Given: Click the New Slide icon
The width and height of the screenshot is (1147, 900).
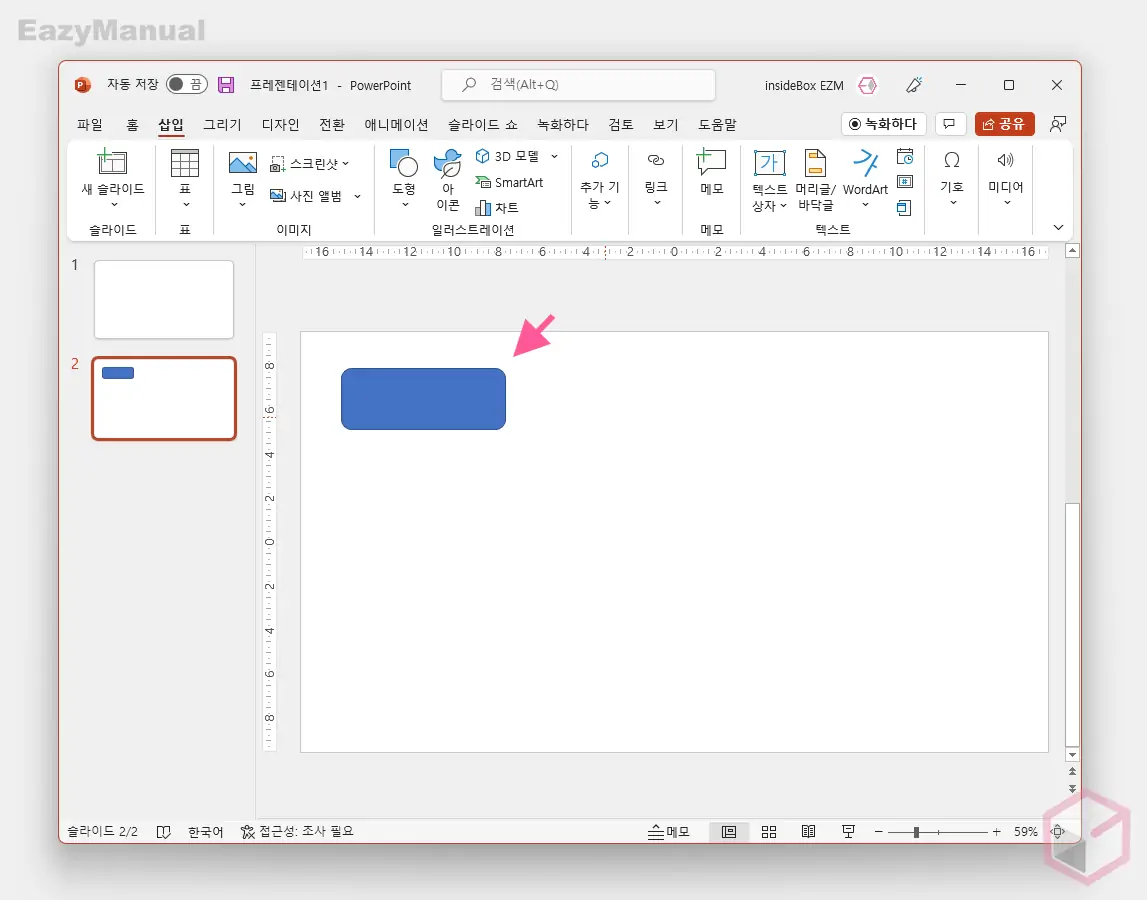Looking at the screenshot, I should (112, 163).
